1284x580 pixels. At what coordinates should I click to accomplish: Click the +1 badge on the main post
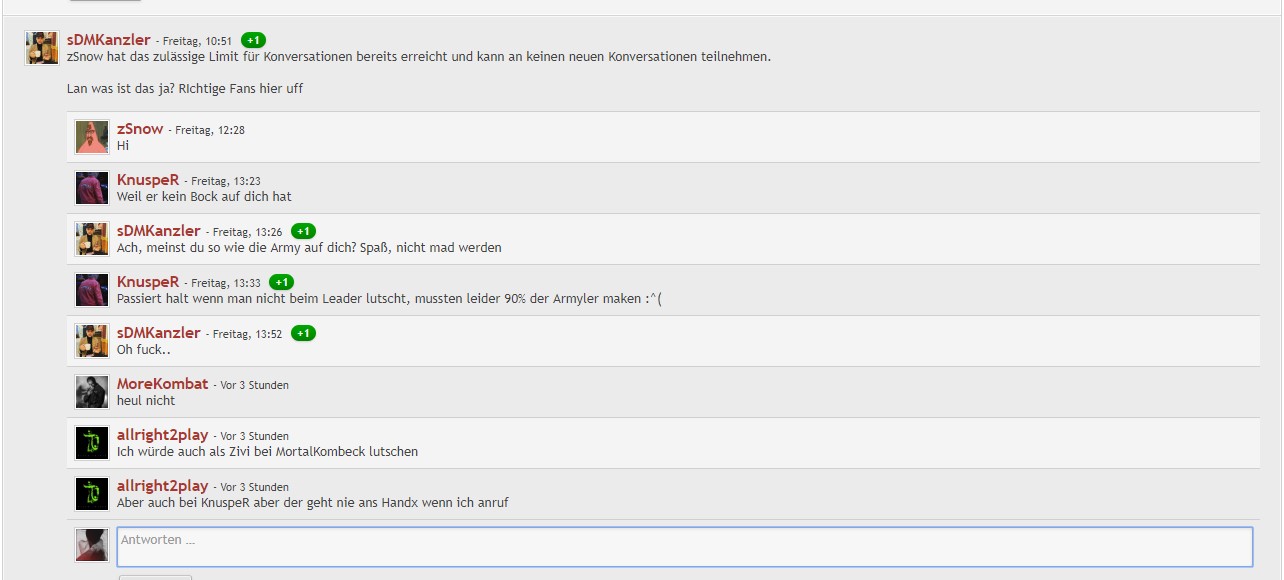(254, 40)
